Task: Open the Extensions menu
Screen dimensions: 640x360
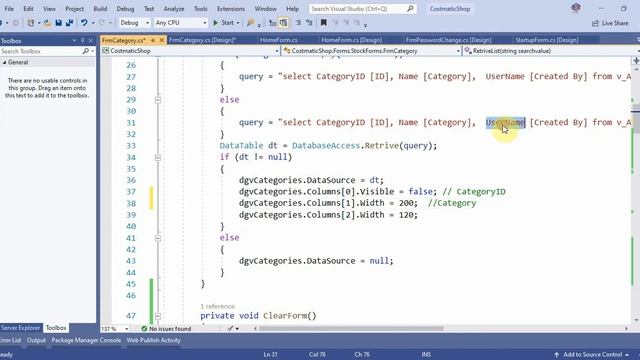Action: (231, 9)
